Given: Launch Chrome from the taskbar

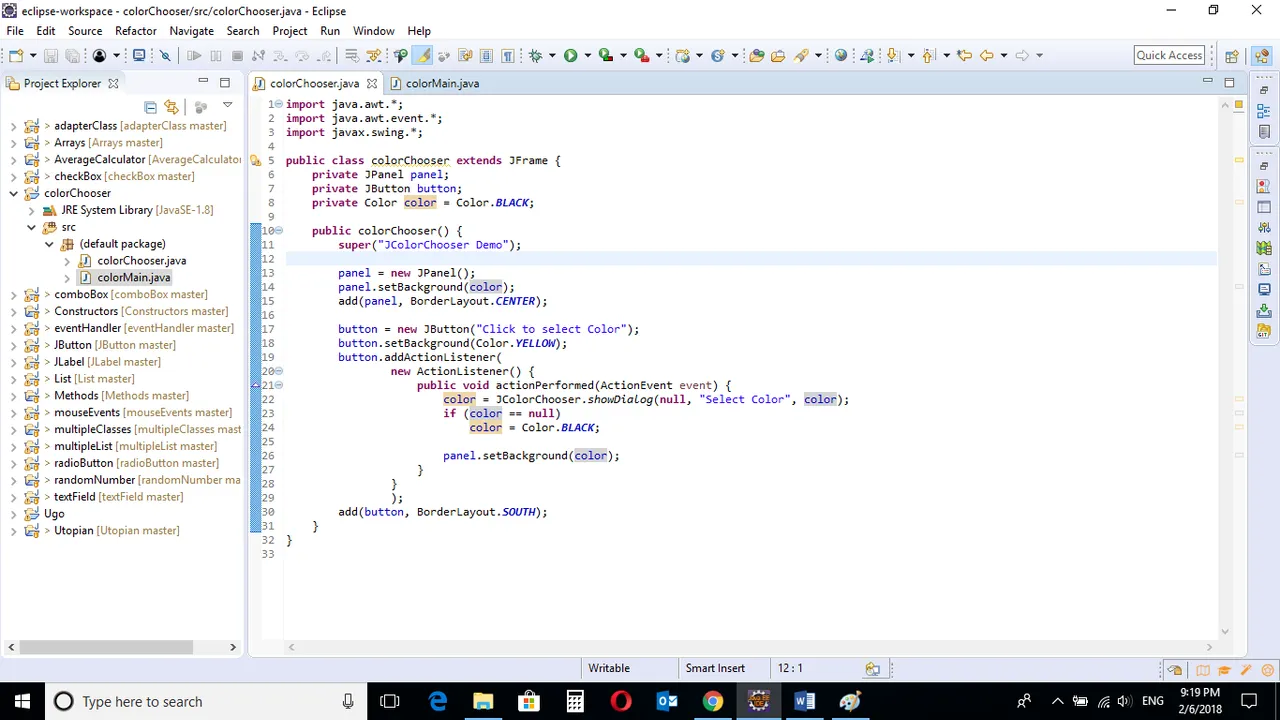Looking at the screenshot, I should click(711, 701).
